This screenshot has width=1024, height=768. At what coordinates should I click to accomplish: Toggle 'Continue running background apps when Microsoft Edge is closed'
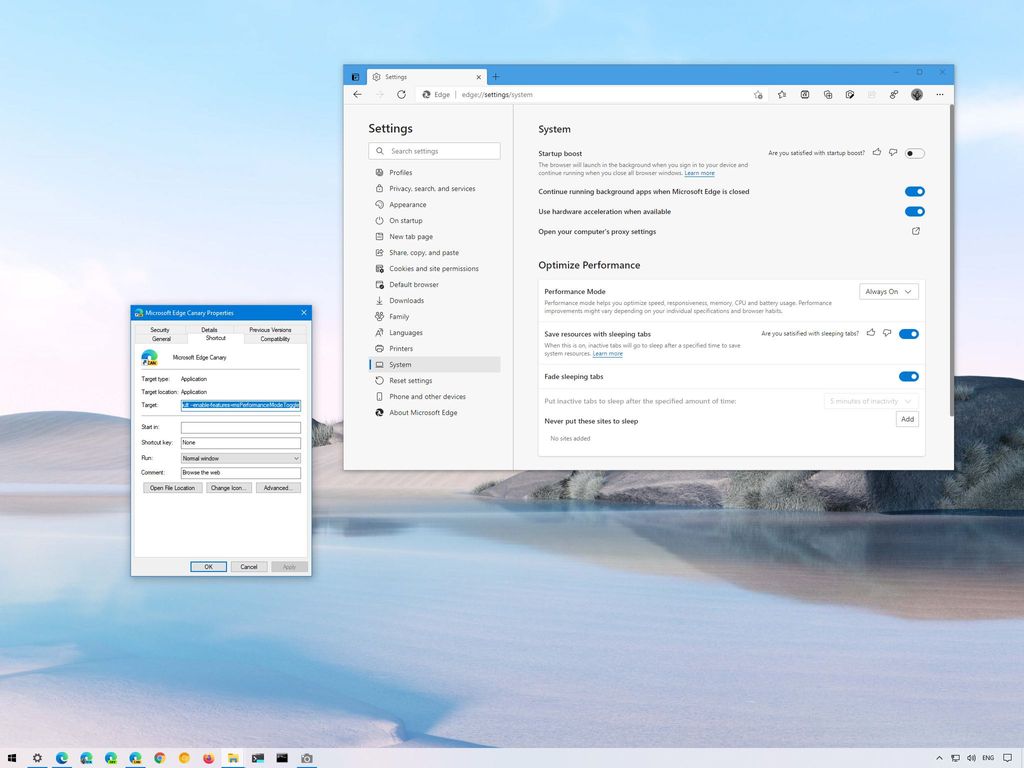tap(913, 191)
